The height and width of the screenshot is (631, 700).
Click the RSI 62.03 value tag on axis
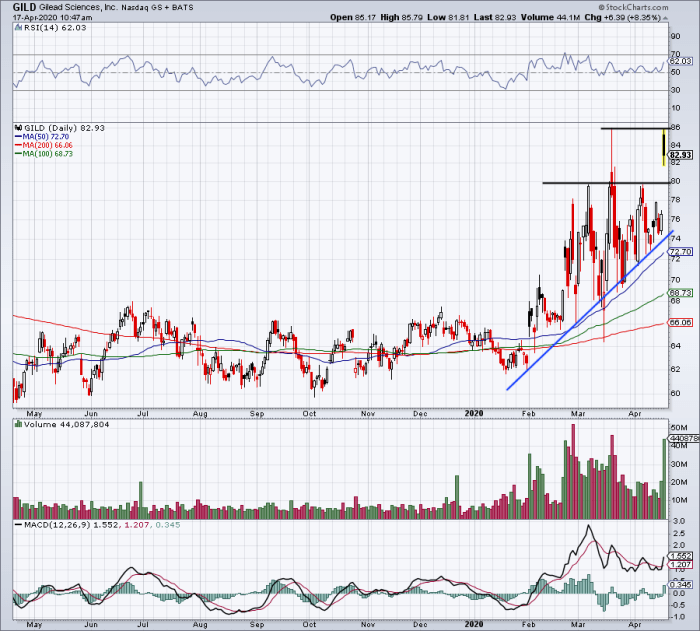coord(681,61)
